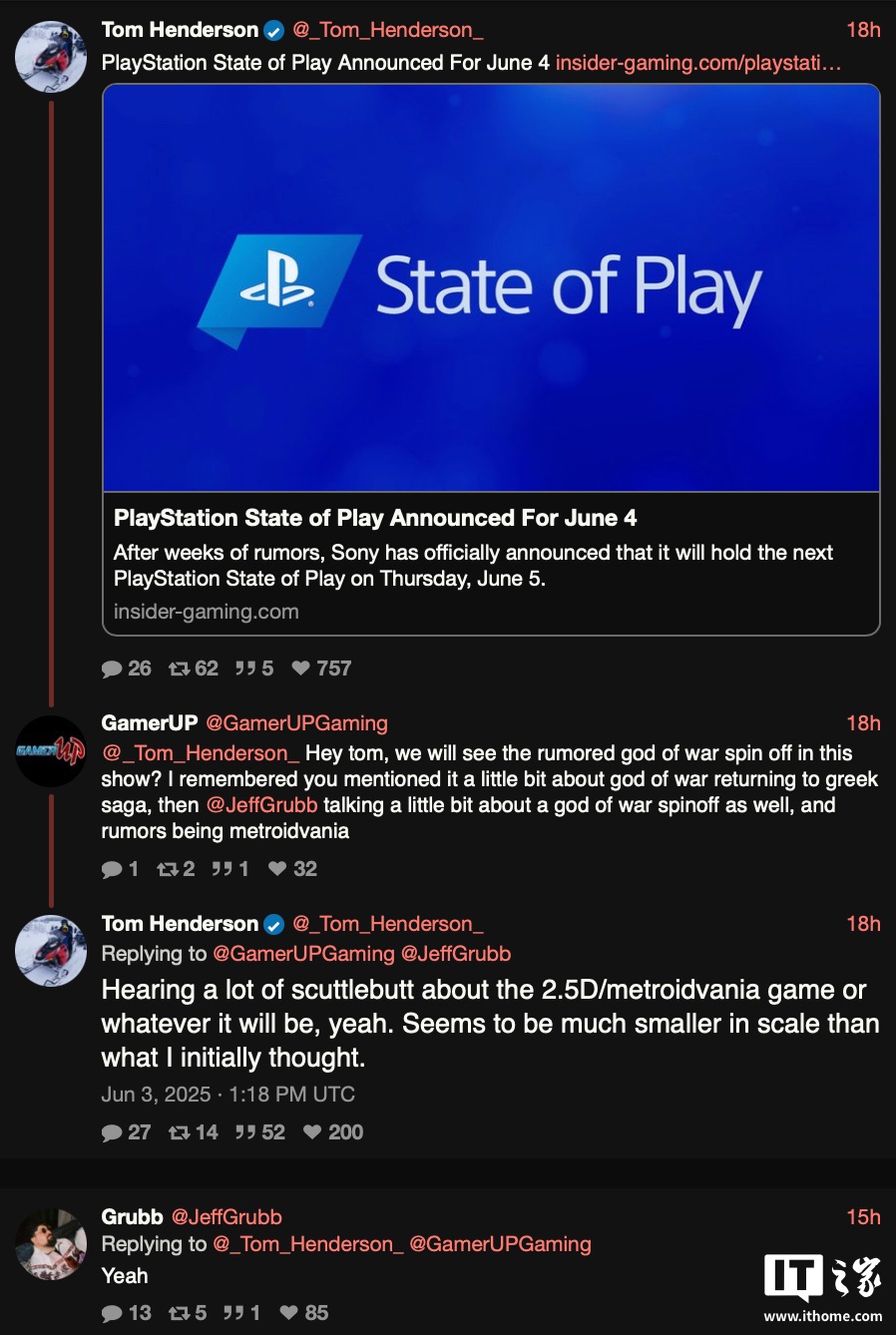Click quote icon on State of Play tweet

[245, 668]
